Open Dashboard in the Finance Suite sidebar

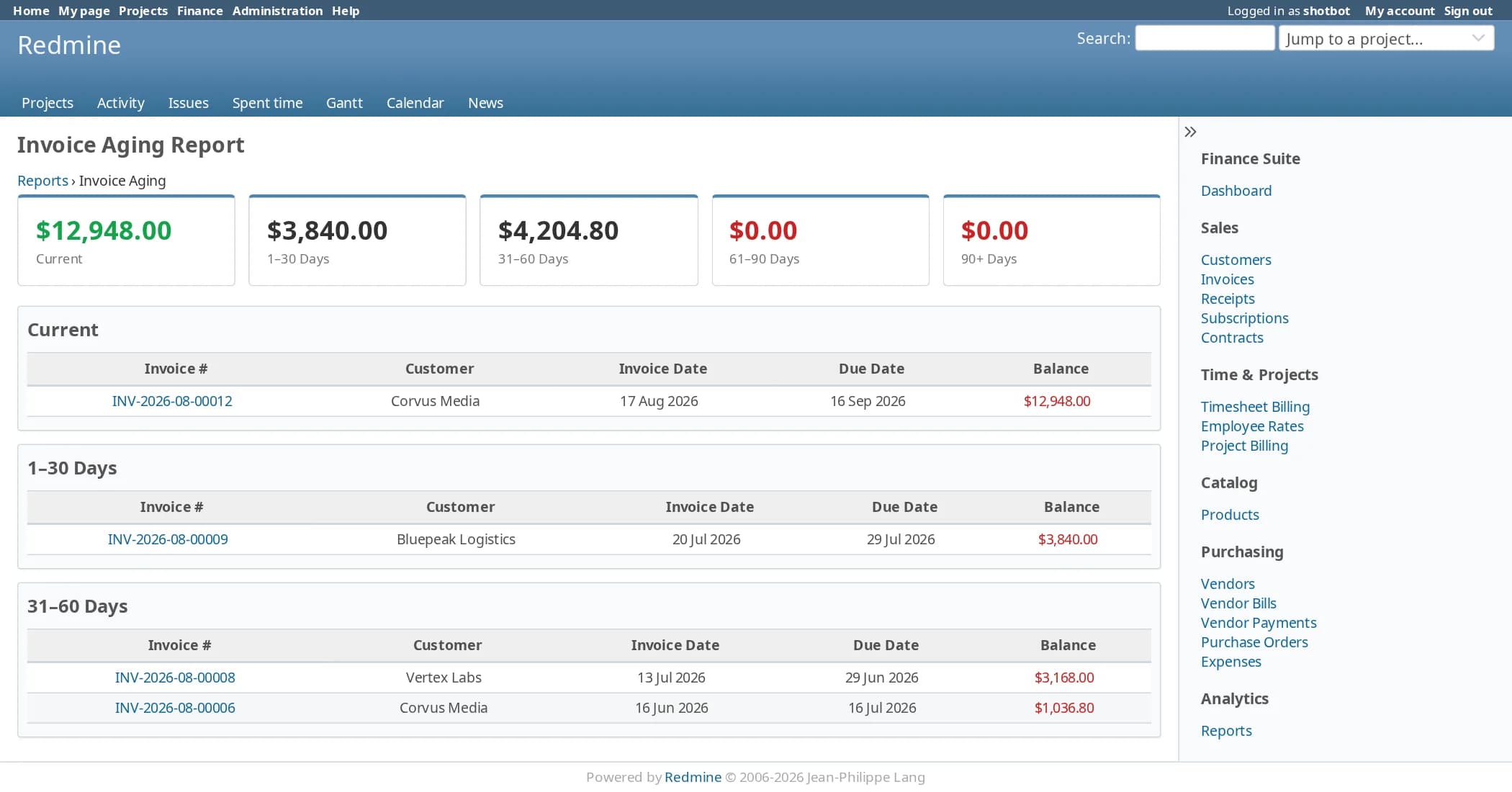click(1236, 191)
